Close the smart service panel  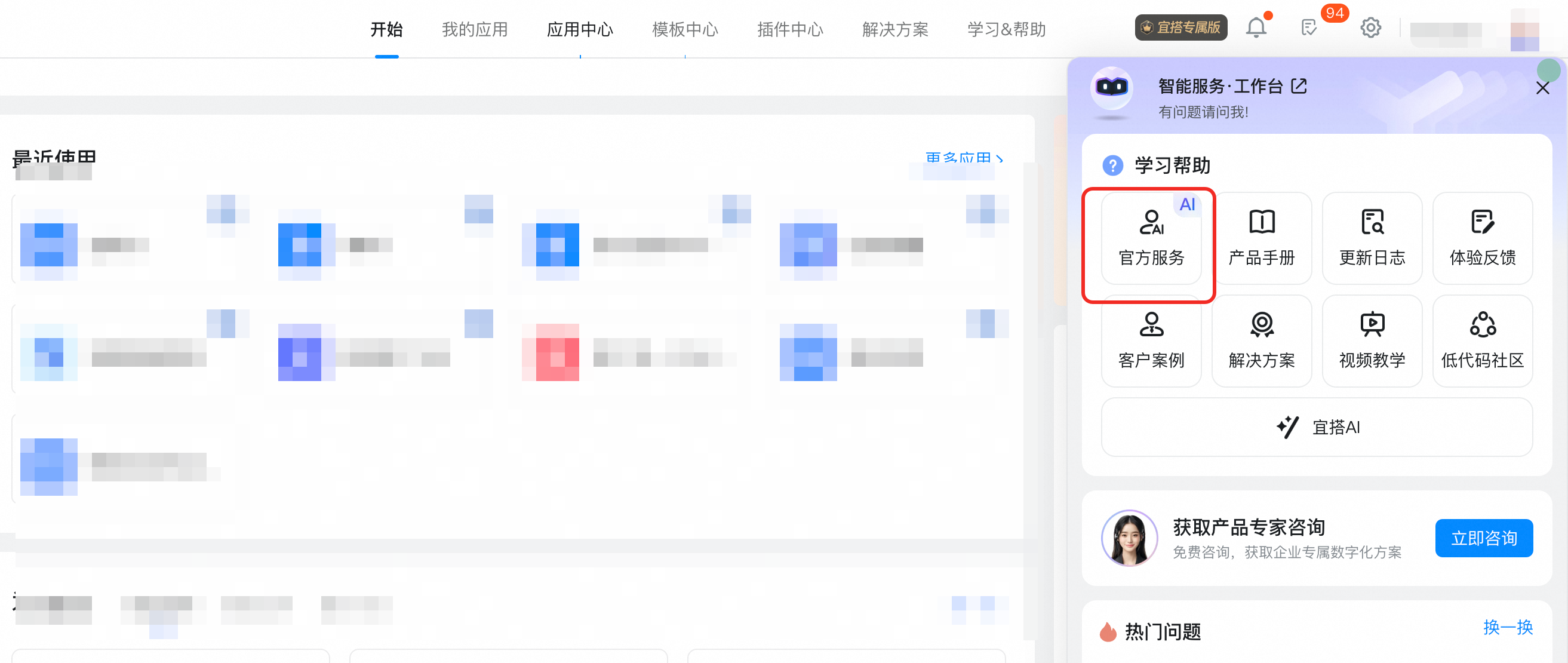(1542, 88)
